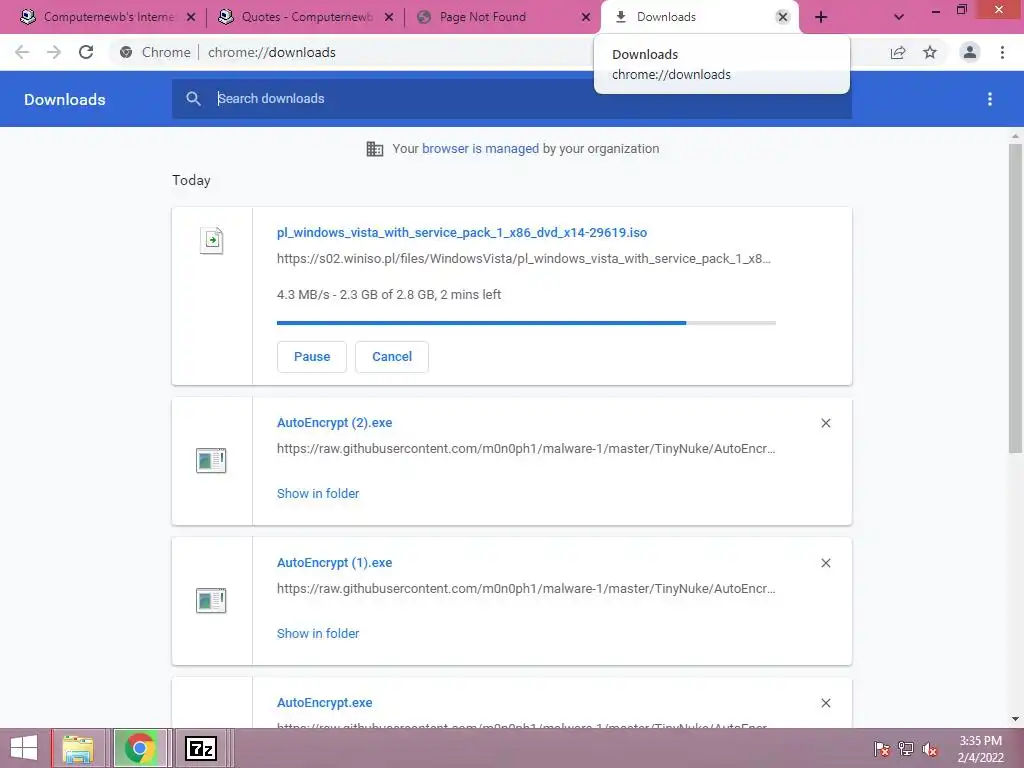Click the chrome://downloads address bar
Viewport: 1024px width, 768px height.
[272, 52]
